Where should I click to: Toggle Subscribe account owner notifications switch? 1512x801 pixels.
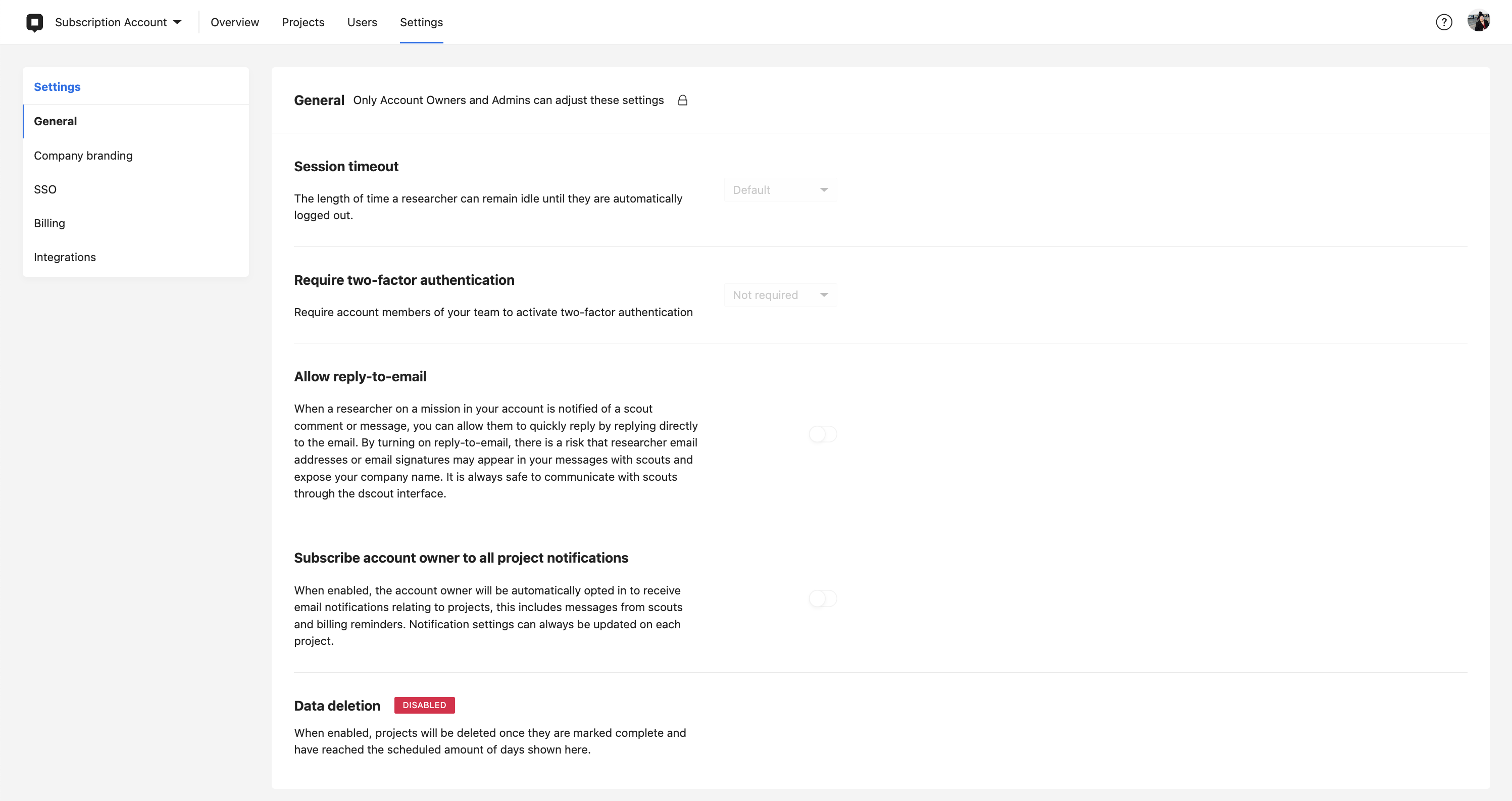tap(823, 598)
